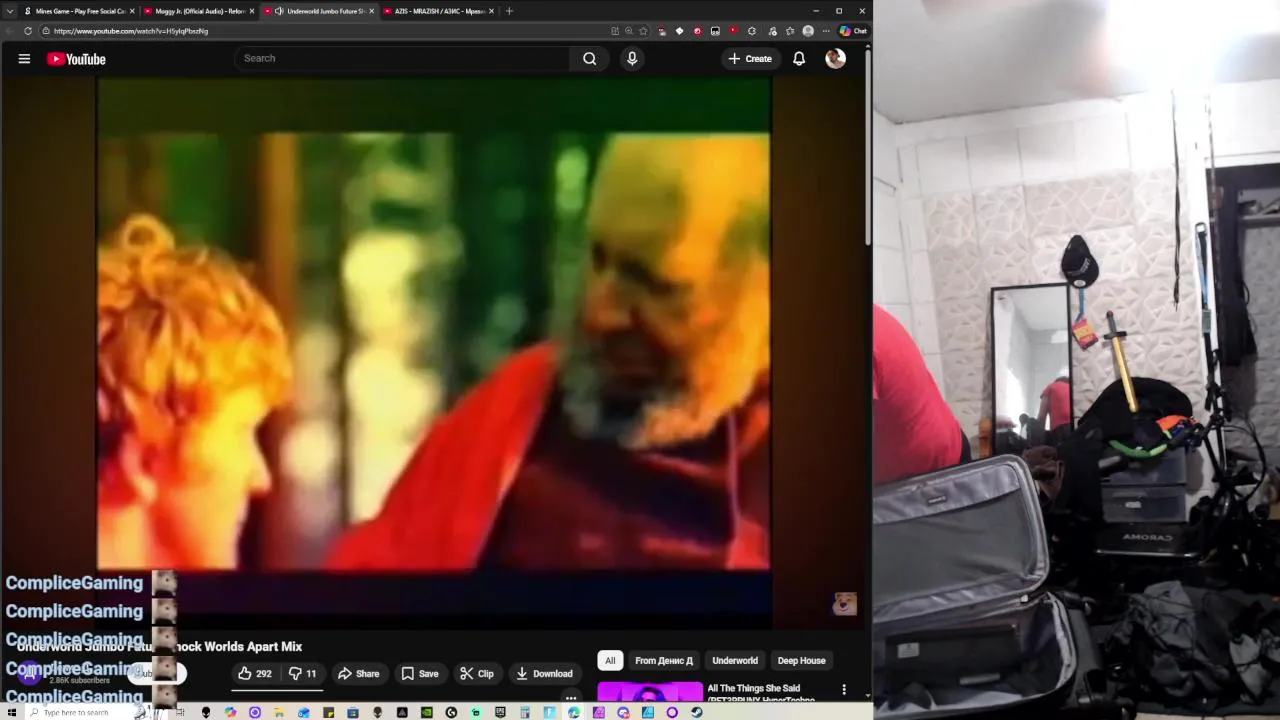The width and height of the screenshot is (1280, 720).
Task: Click the magnifier search button
Action: tap(590, 58)
